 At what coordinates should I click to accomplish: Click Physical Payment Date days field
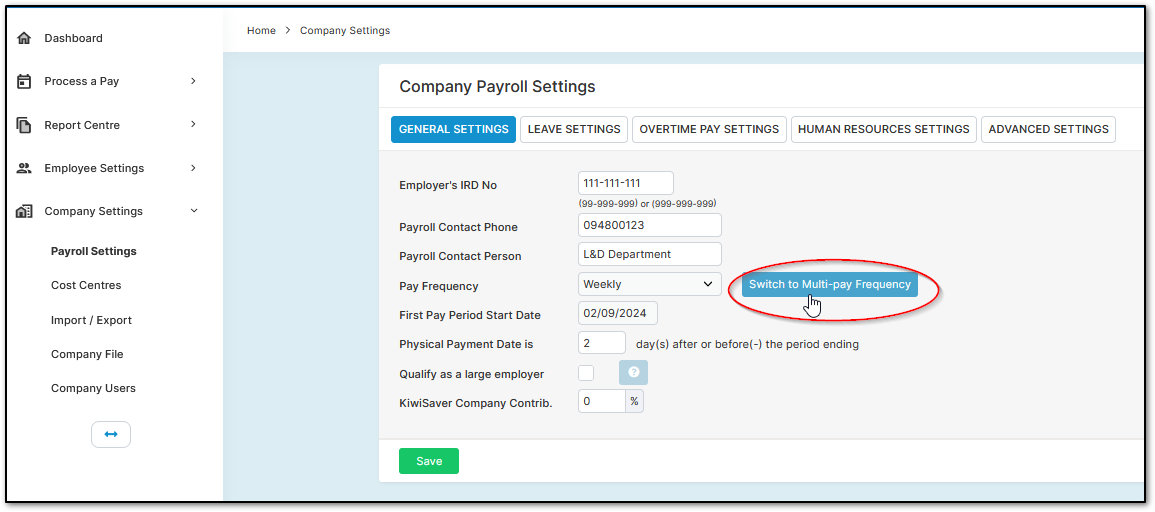click(x=602, y=343)
